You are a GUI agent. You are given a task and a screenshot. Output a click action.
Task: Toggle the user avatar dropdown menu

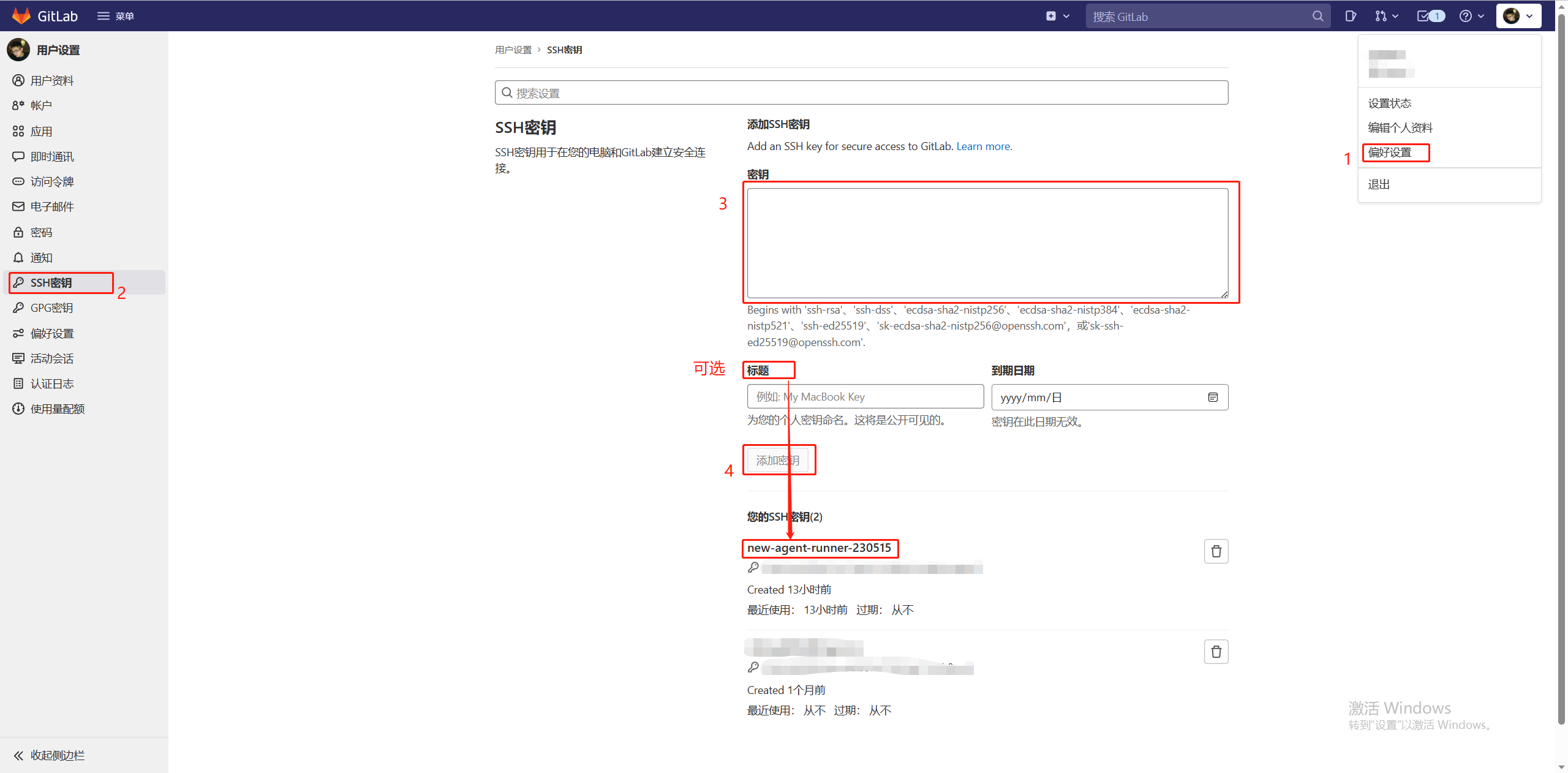click(x=1518, y=17)
